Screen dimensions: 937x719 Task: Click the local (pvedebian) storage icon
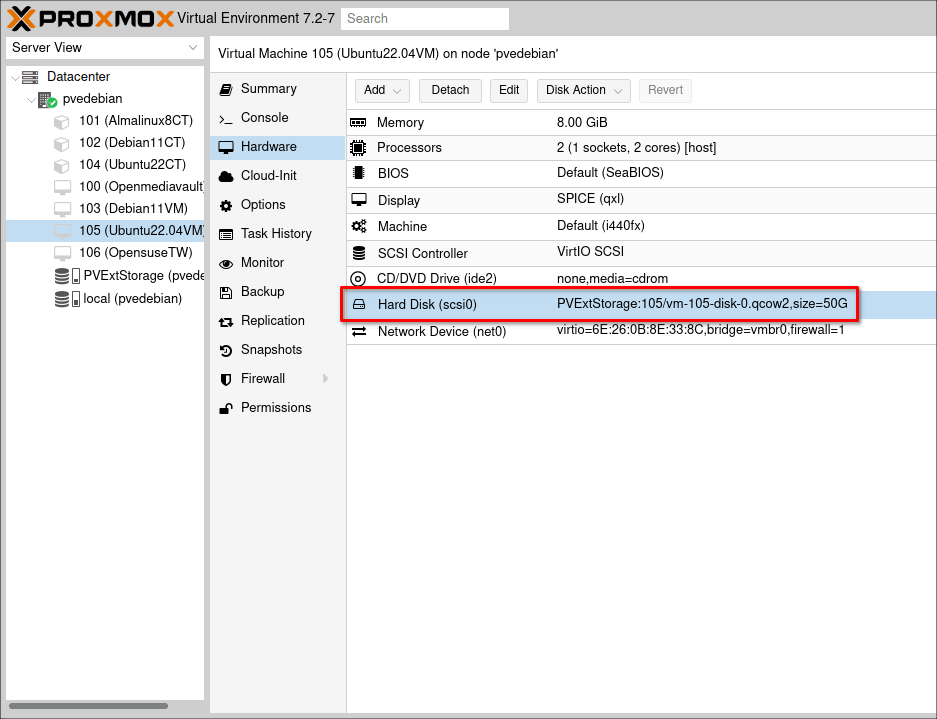[67, 298]
